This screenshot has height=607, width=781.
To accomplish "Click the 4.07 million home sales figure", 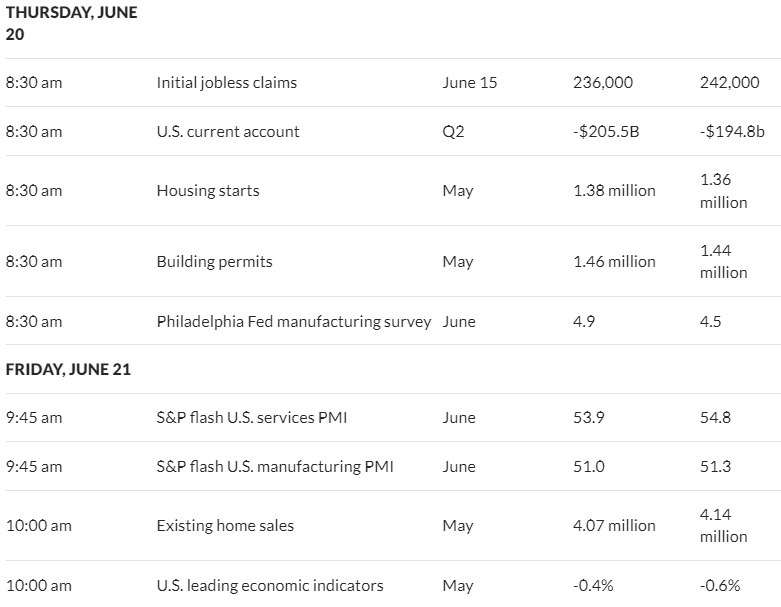I will pos(614,526).
